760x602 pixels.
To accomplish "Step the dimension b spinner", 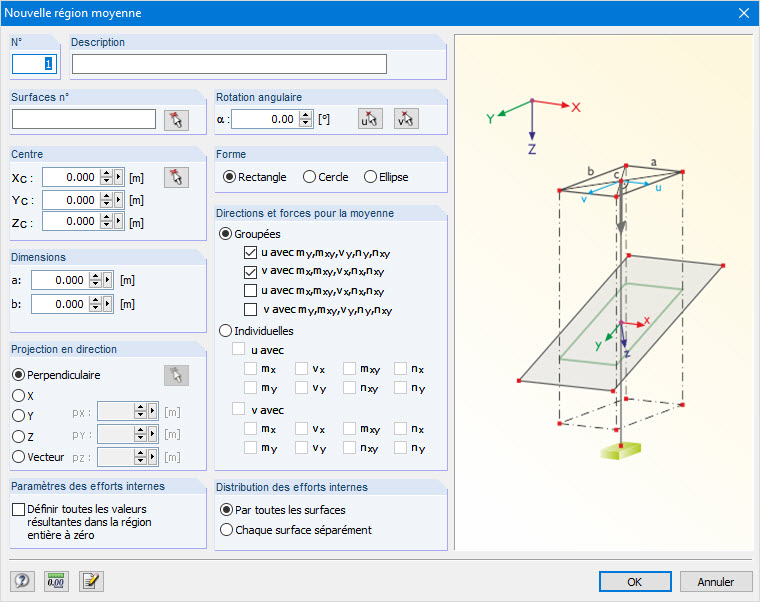I will pyautogui.click(x=95, y=304).
